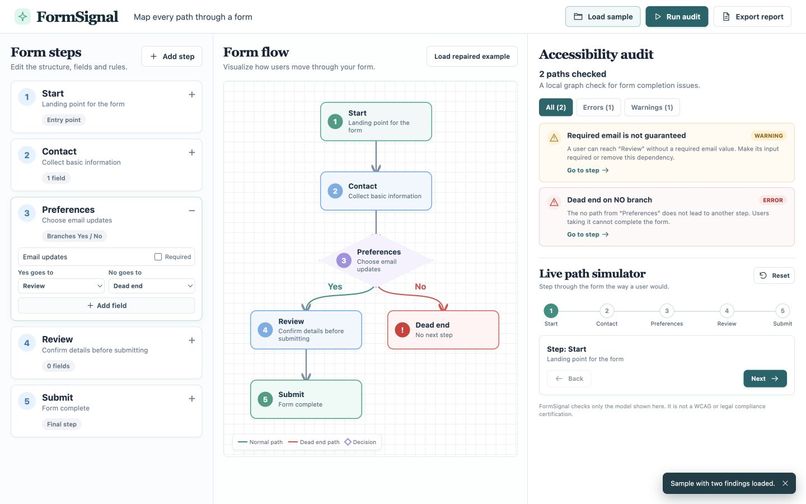Click the step 5 badge in Form steps

(27, 401)
